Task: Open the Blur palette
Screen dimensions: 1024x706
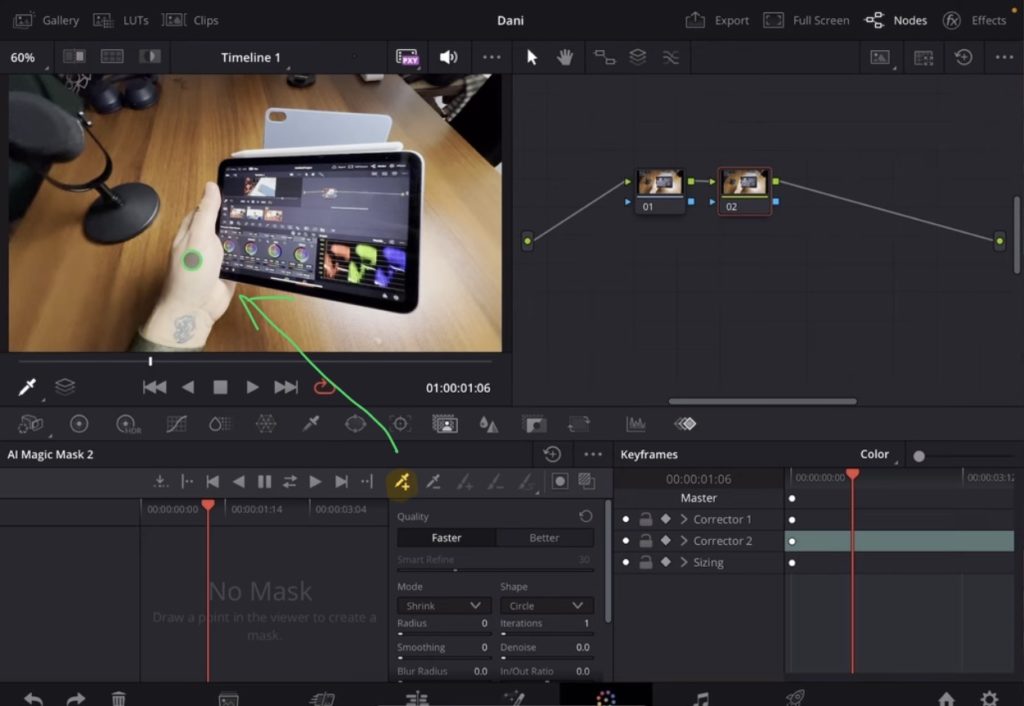Action: tap(490, 424)
